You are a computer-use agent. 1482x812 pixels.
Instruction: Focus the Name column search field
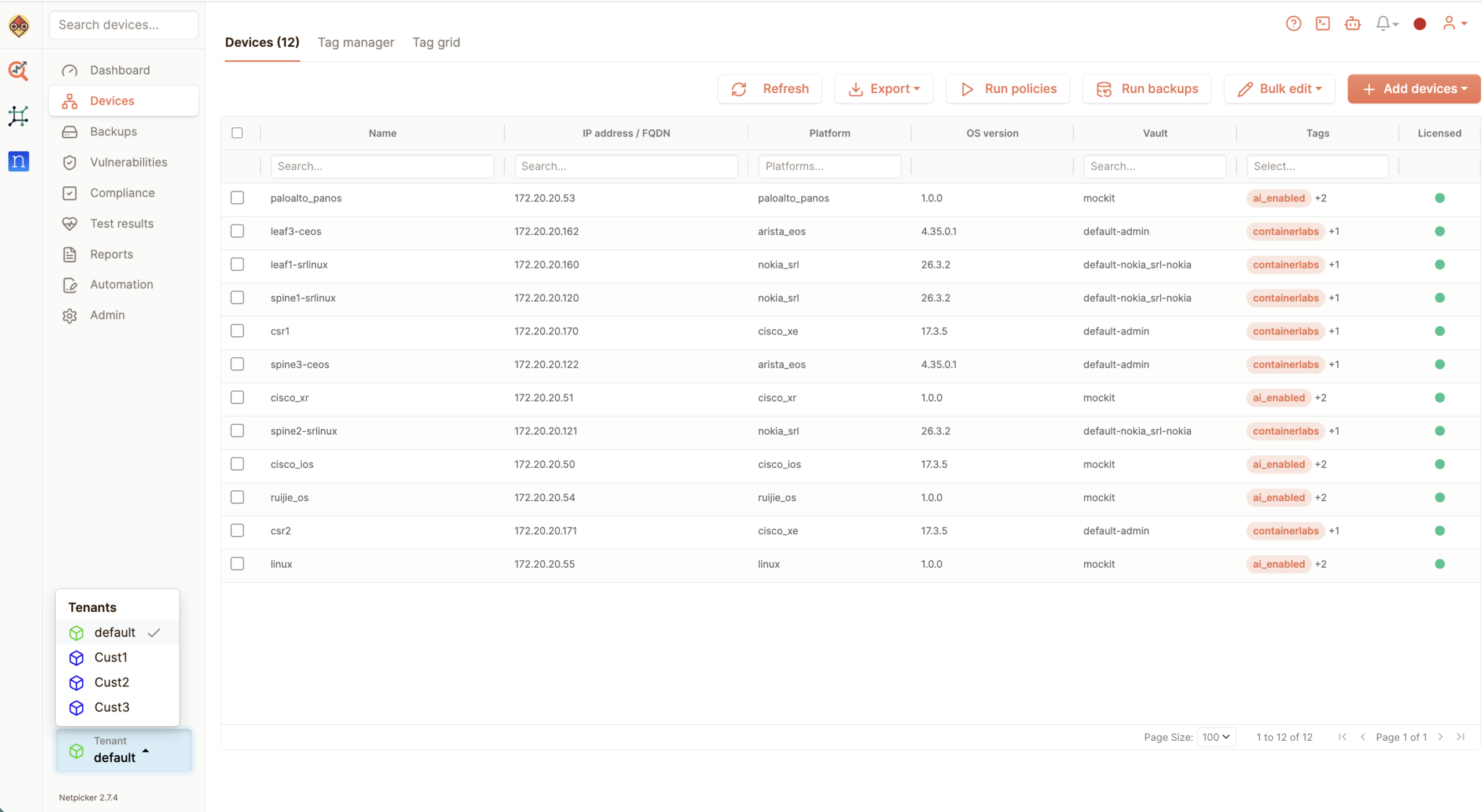[x=382, y=167]
